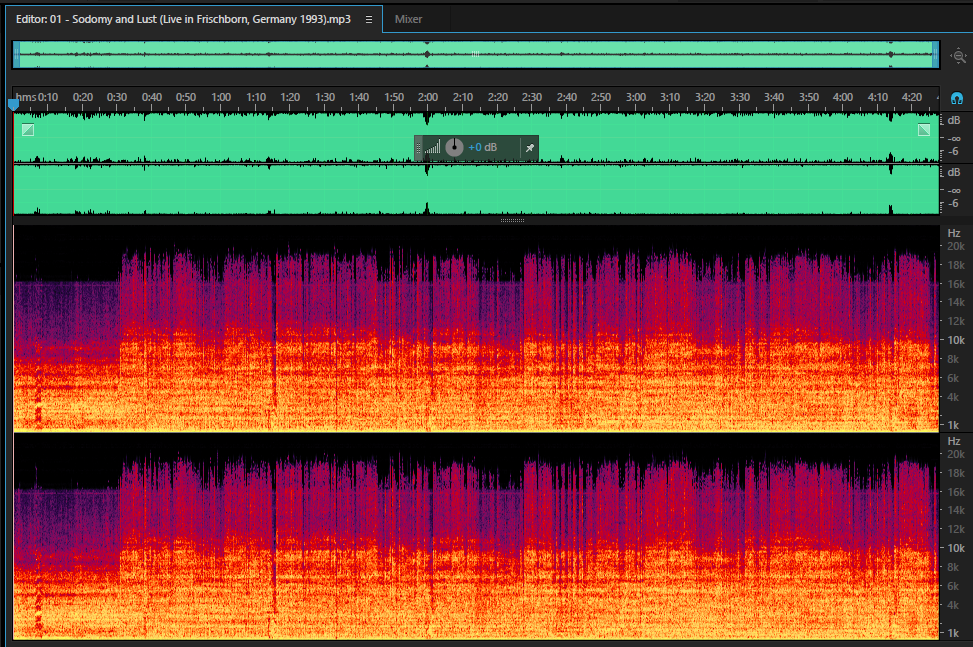Click the right handle of the overview navigator
This screenshot has height=647, width=973.
(935, 55)
